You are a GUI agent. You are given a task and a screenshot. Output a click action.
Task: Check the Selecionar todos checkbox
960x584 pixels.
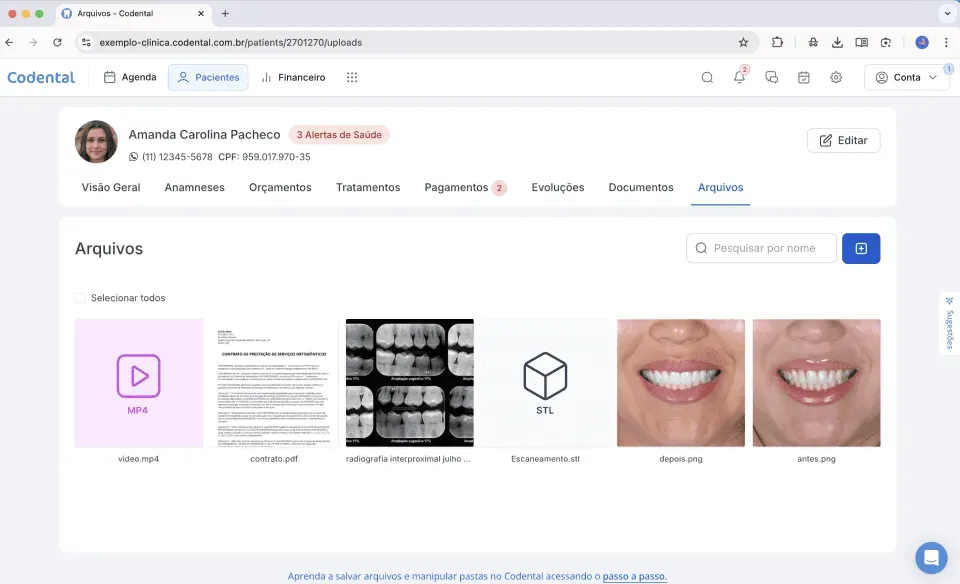click(80, 298)
